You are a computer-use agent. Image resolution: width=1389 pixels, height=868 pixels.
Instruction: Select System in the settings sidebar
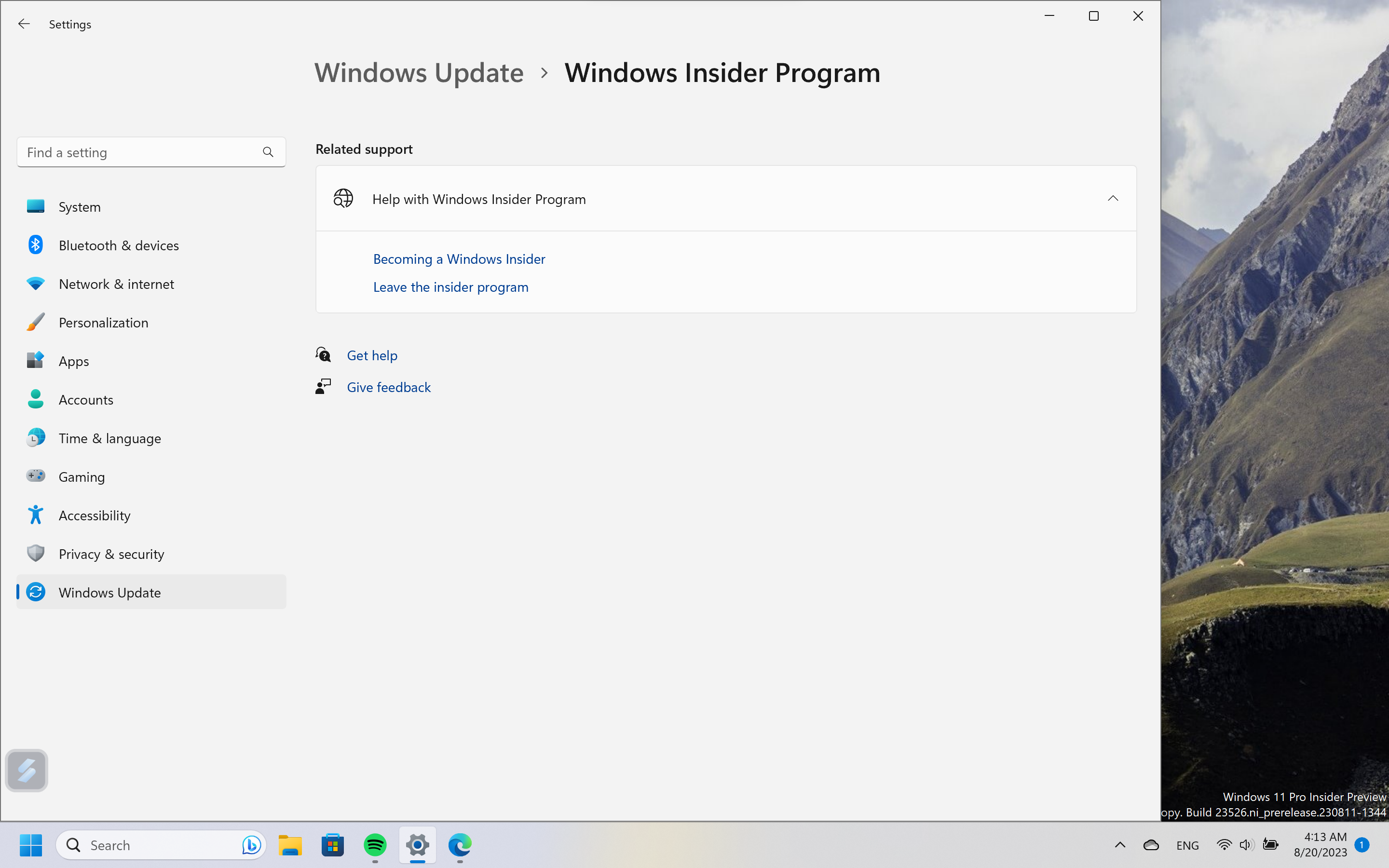[x=79, y=207]
